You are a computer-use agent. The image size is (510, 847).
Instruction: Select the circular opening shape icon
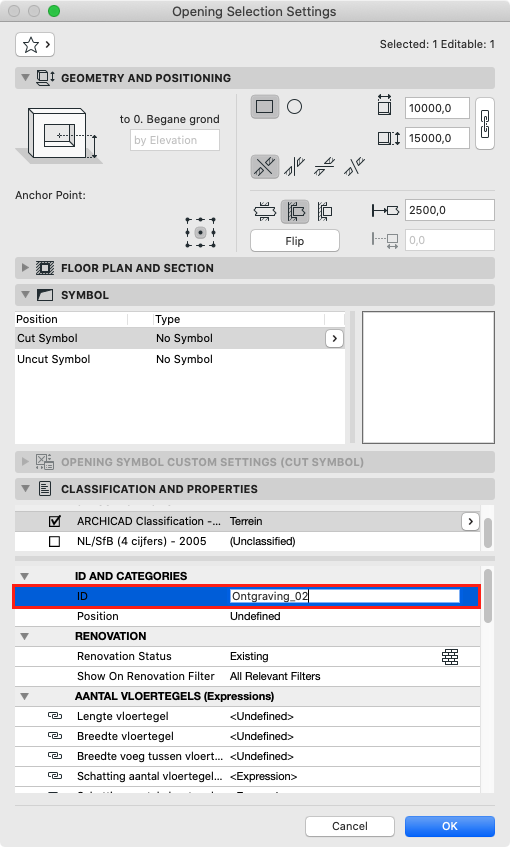coord(294,107)
